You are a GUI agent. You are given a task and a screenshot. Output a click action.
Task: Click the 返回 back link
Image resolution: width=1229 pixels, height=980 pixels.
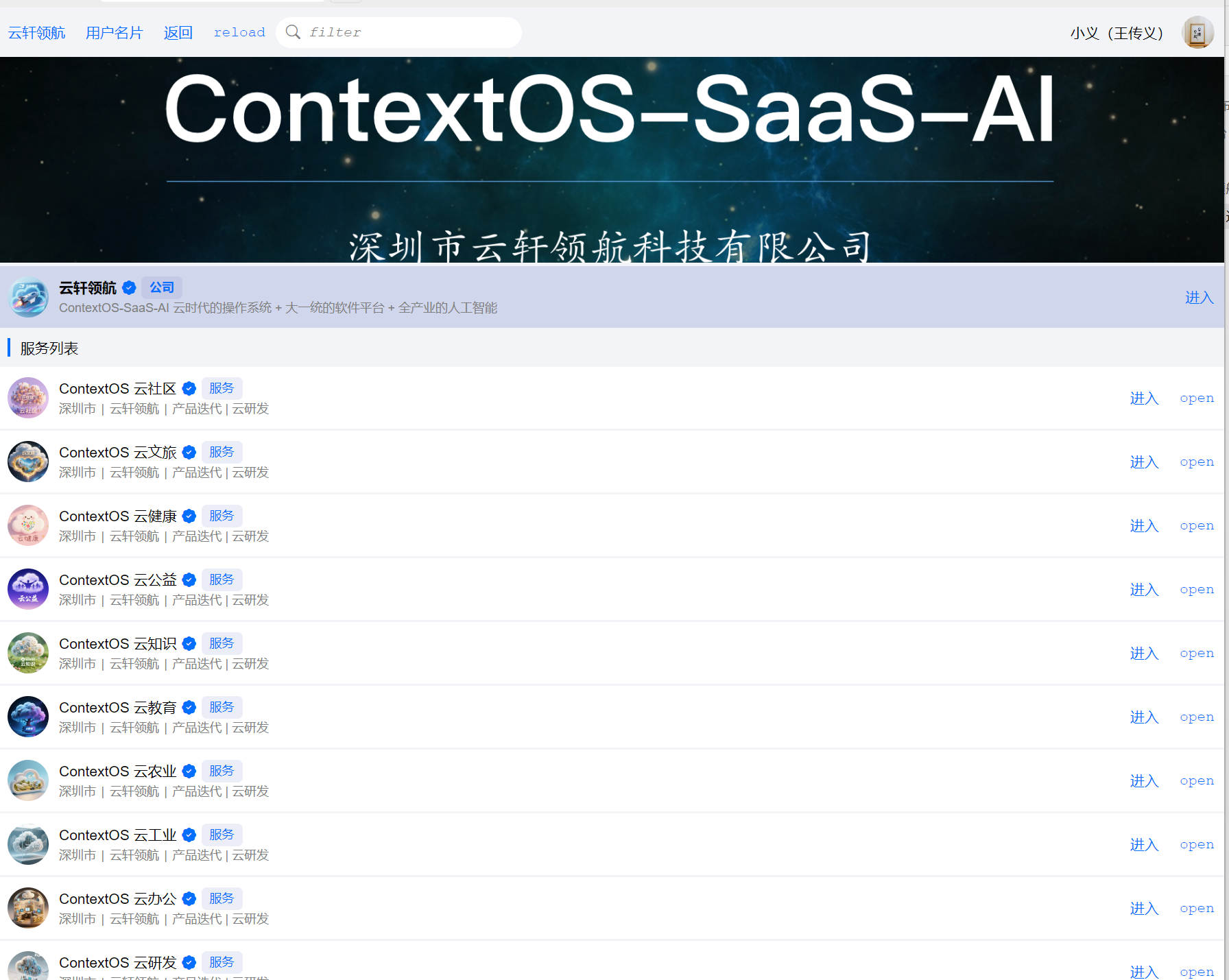point(178,33)
